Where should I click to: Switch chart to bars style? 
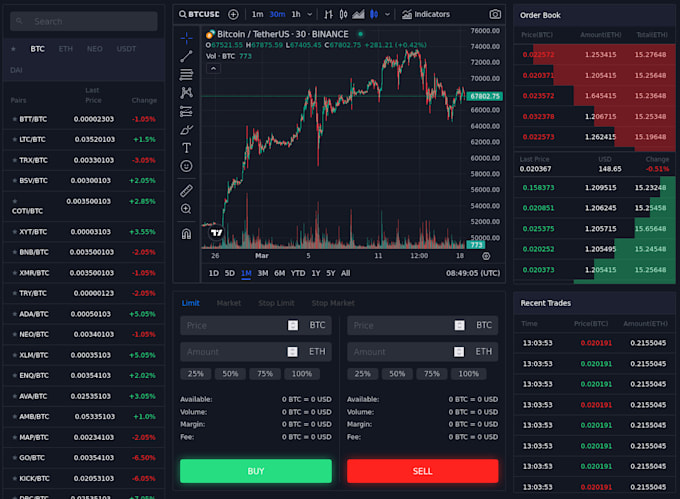coord(328,14)
